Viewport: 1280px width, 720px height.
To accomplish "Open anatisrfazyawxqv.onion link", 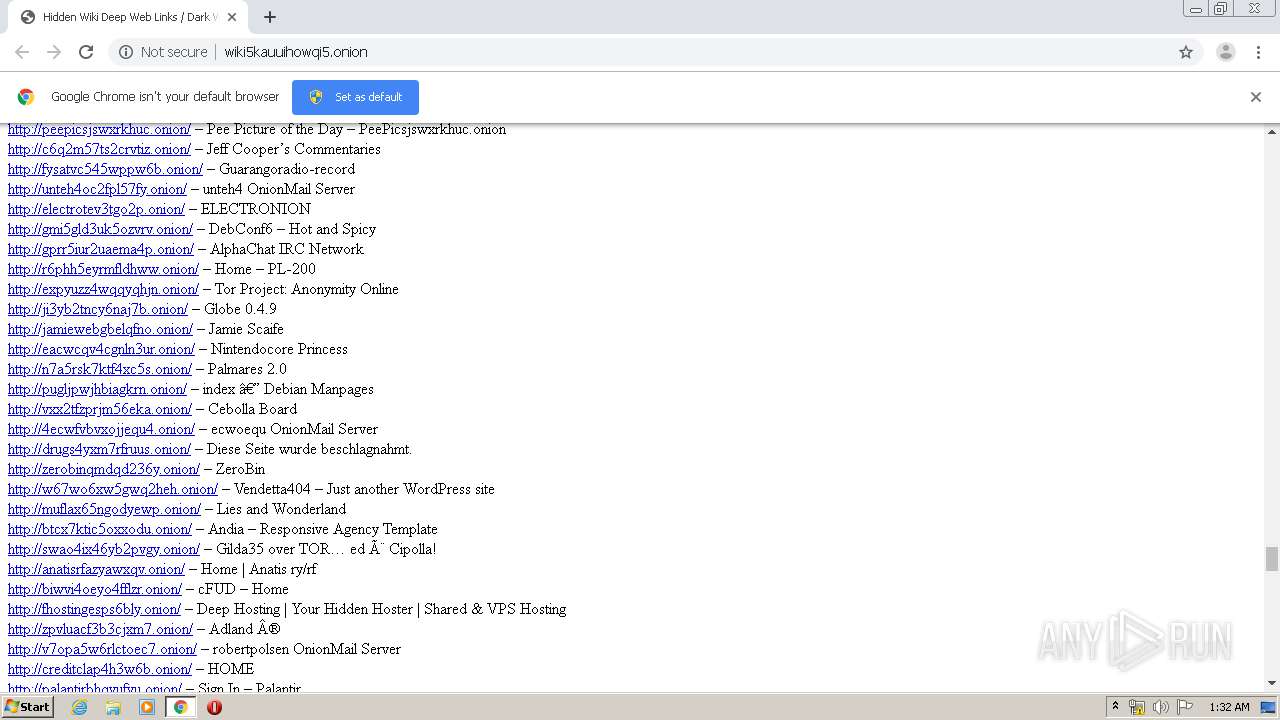I will (96, 569).
